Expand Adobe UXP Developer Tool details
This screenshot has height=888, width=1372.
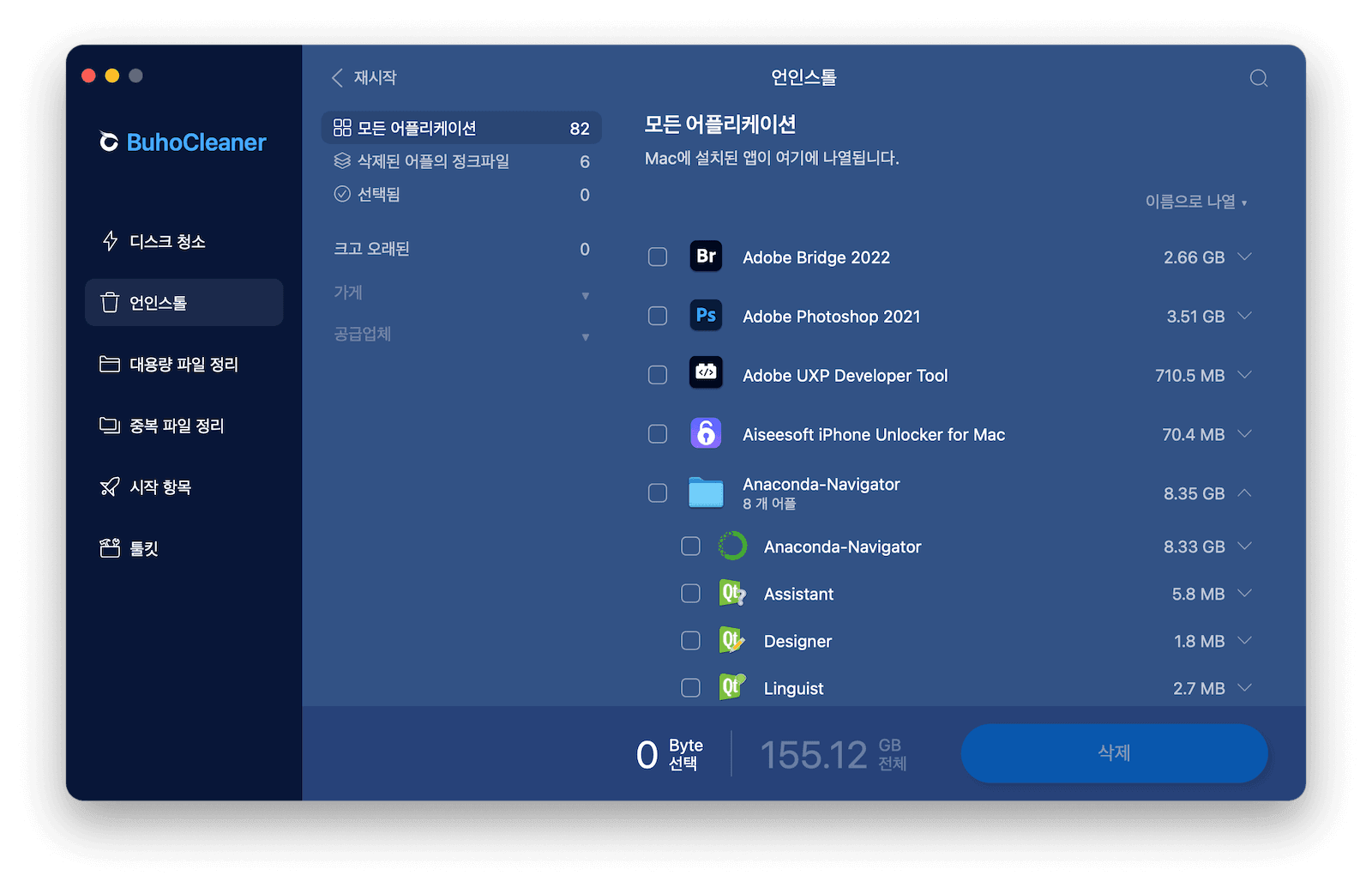click(1243, 375)
